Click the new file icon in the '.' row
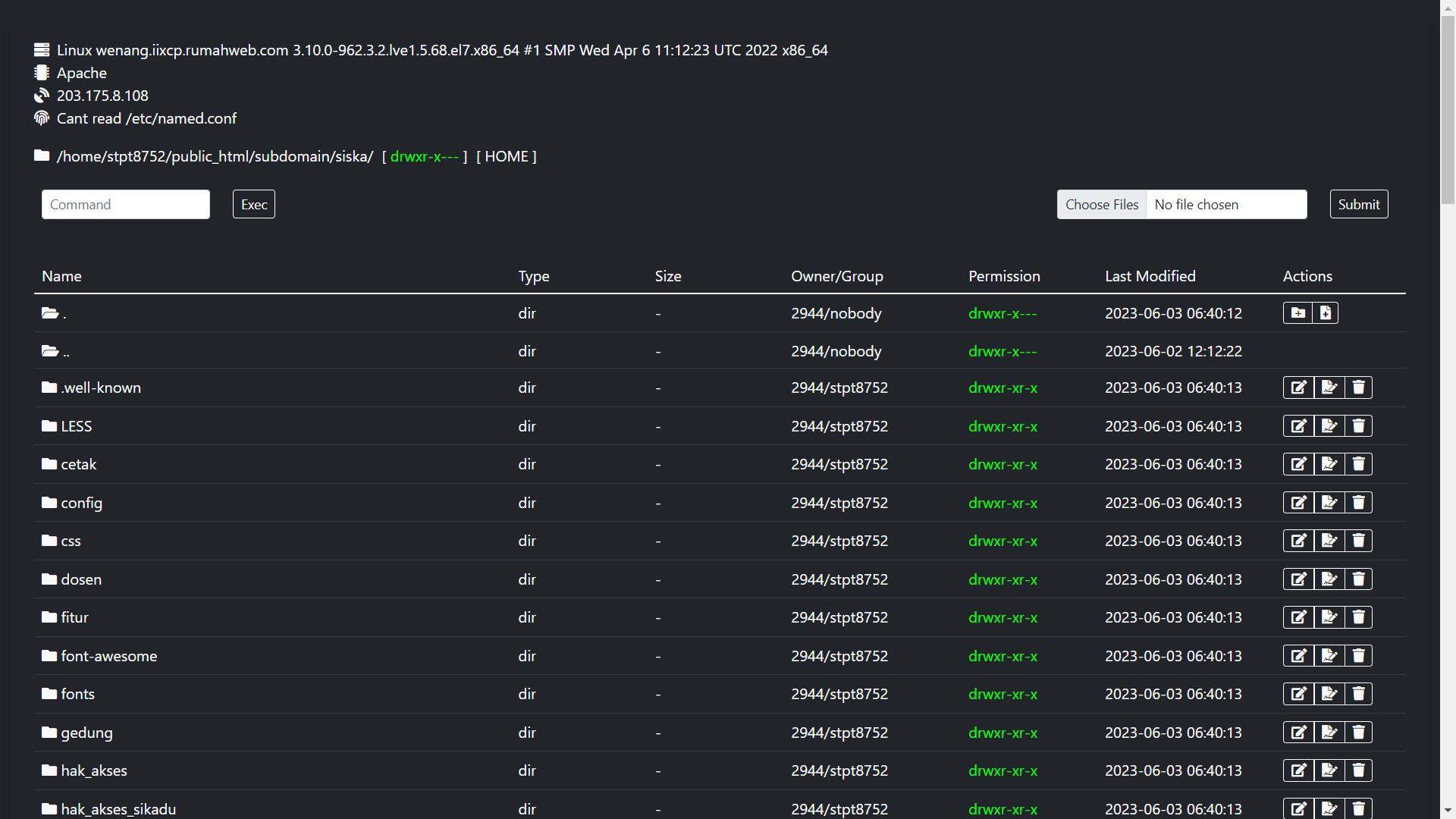 click(1325, 313)
